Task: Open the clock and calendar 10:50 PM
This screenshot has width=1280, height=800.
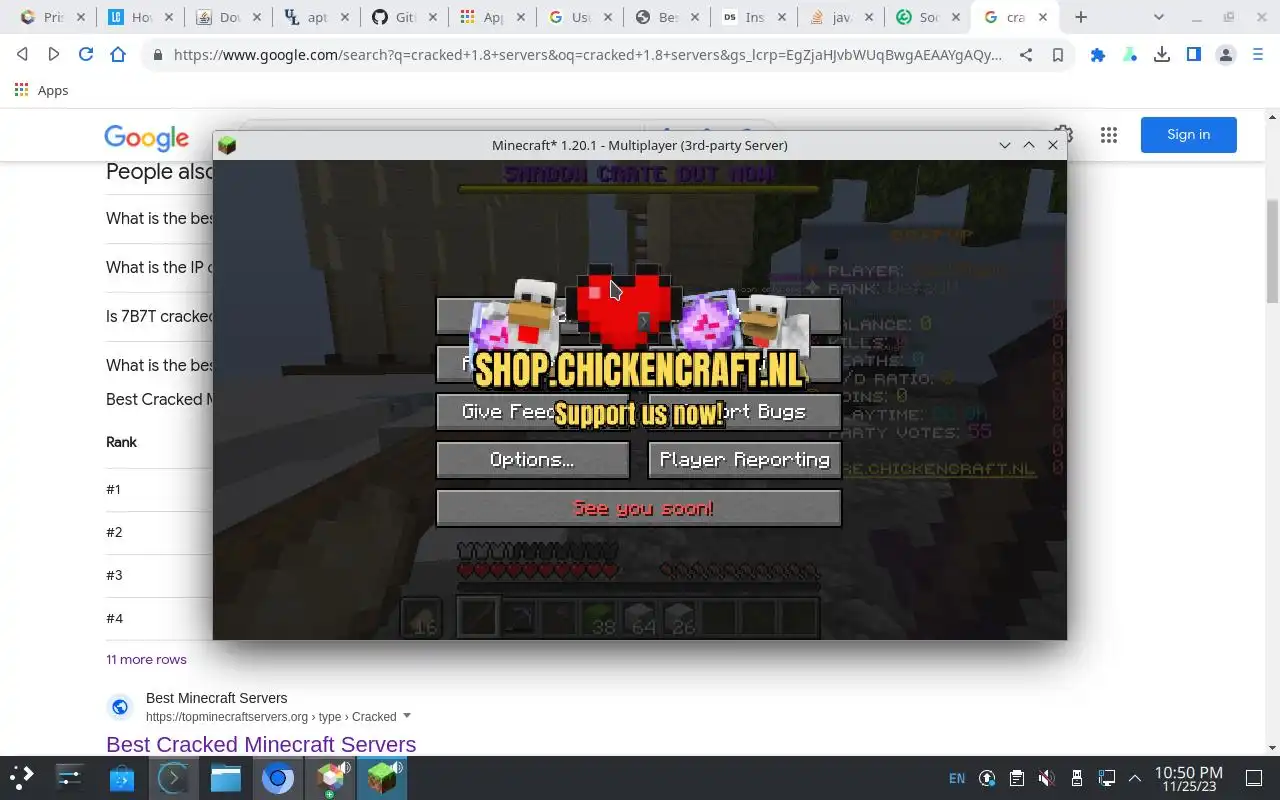Action: [1188, 778]
